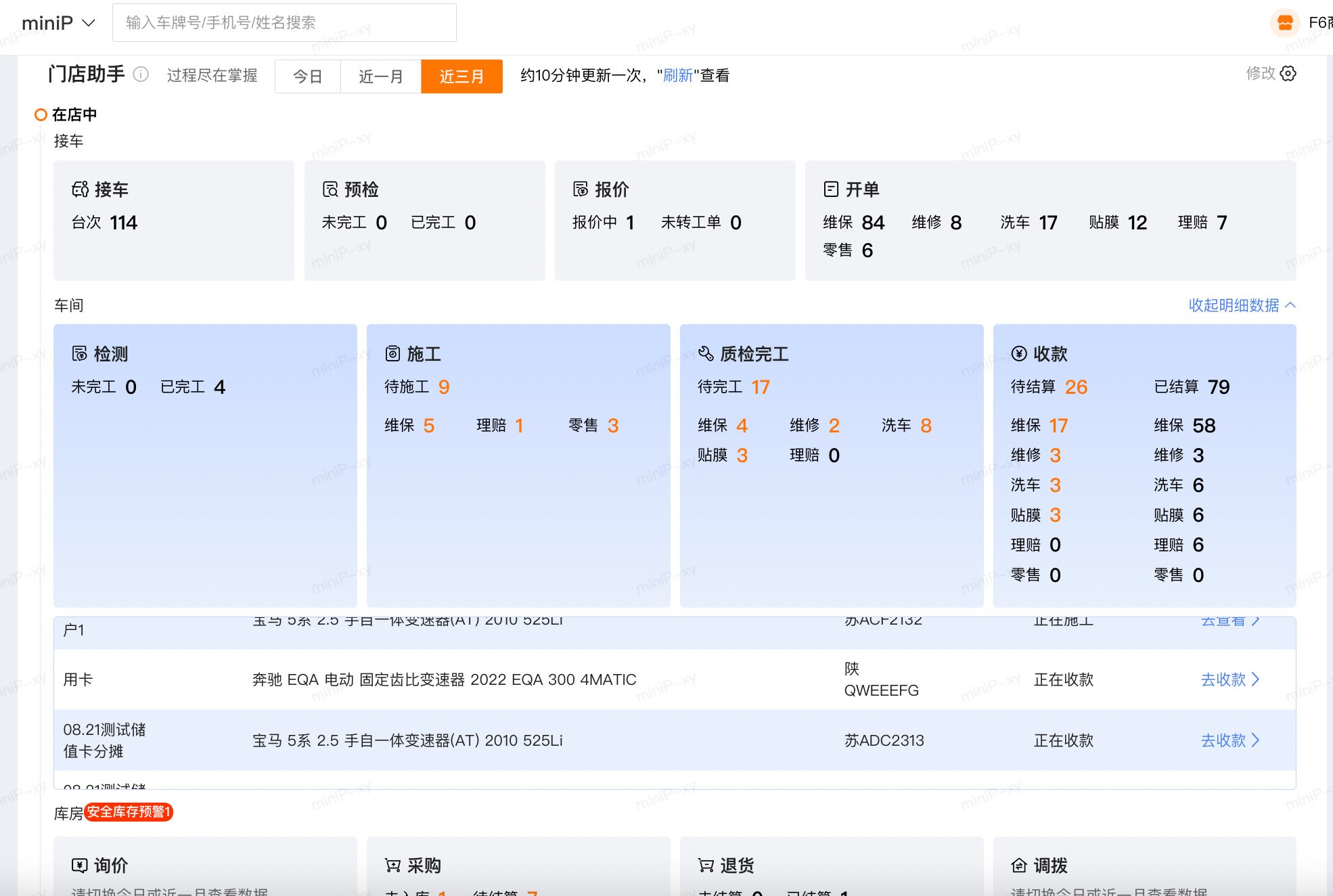This screenshot has height=896, width=1333.
Task: Click 质检完工 洗车 count 8
Action: coord(926,426)
